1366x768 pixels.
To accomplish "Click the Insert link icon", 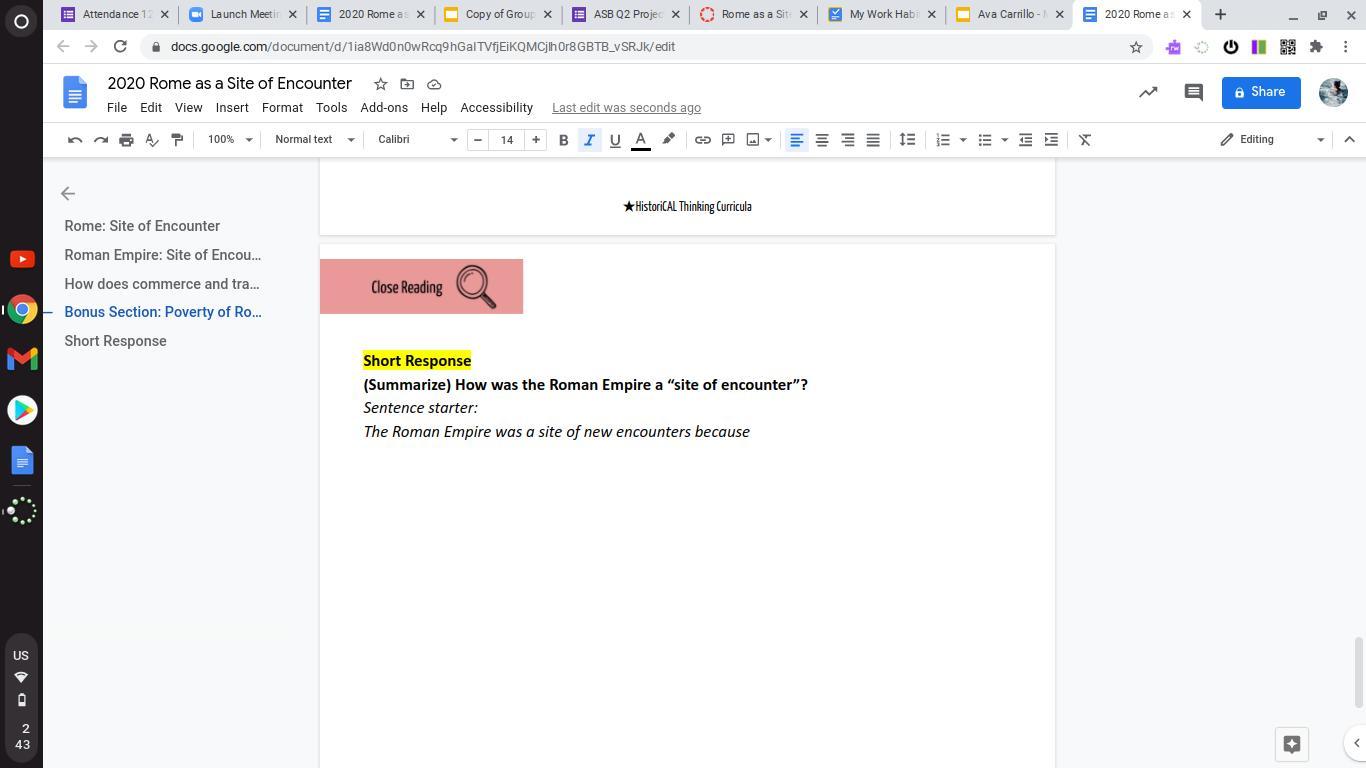I will (703, 140).
